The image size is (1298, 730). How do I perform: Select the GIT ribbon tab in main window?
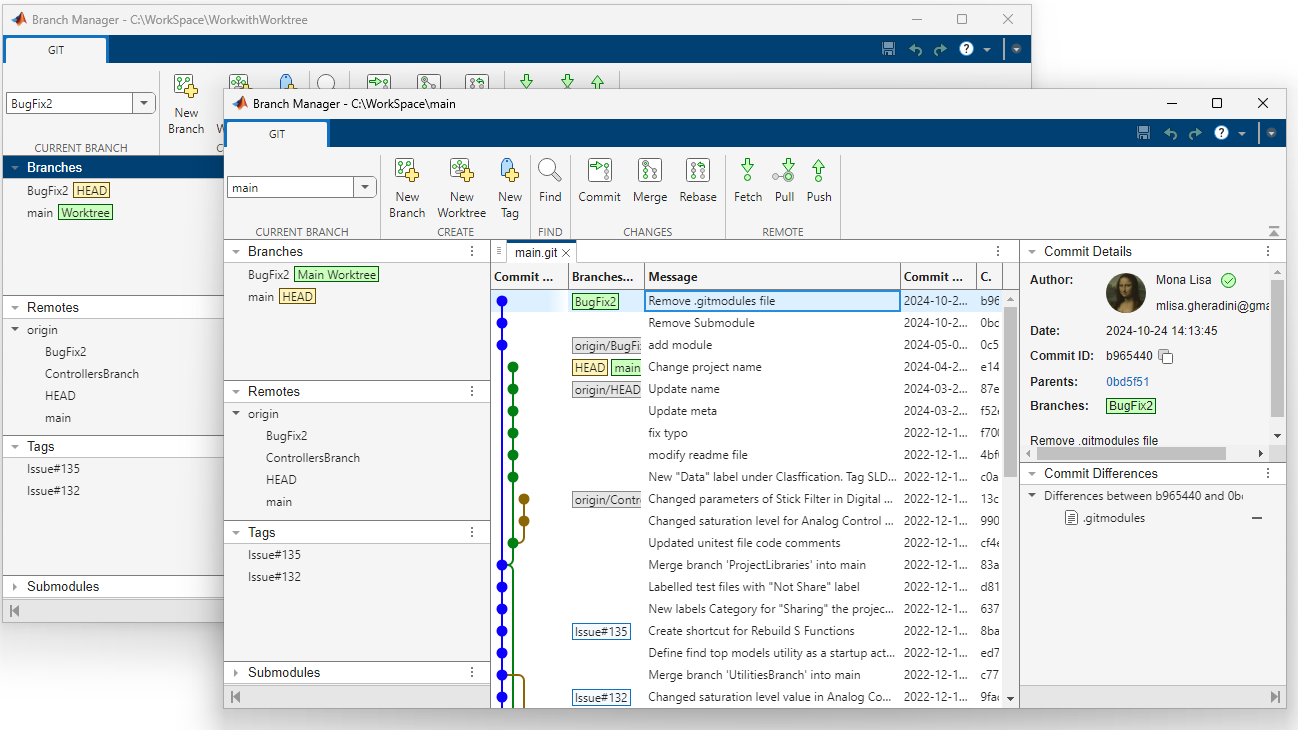[x=277, y=135]
